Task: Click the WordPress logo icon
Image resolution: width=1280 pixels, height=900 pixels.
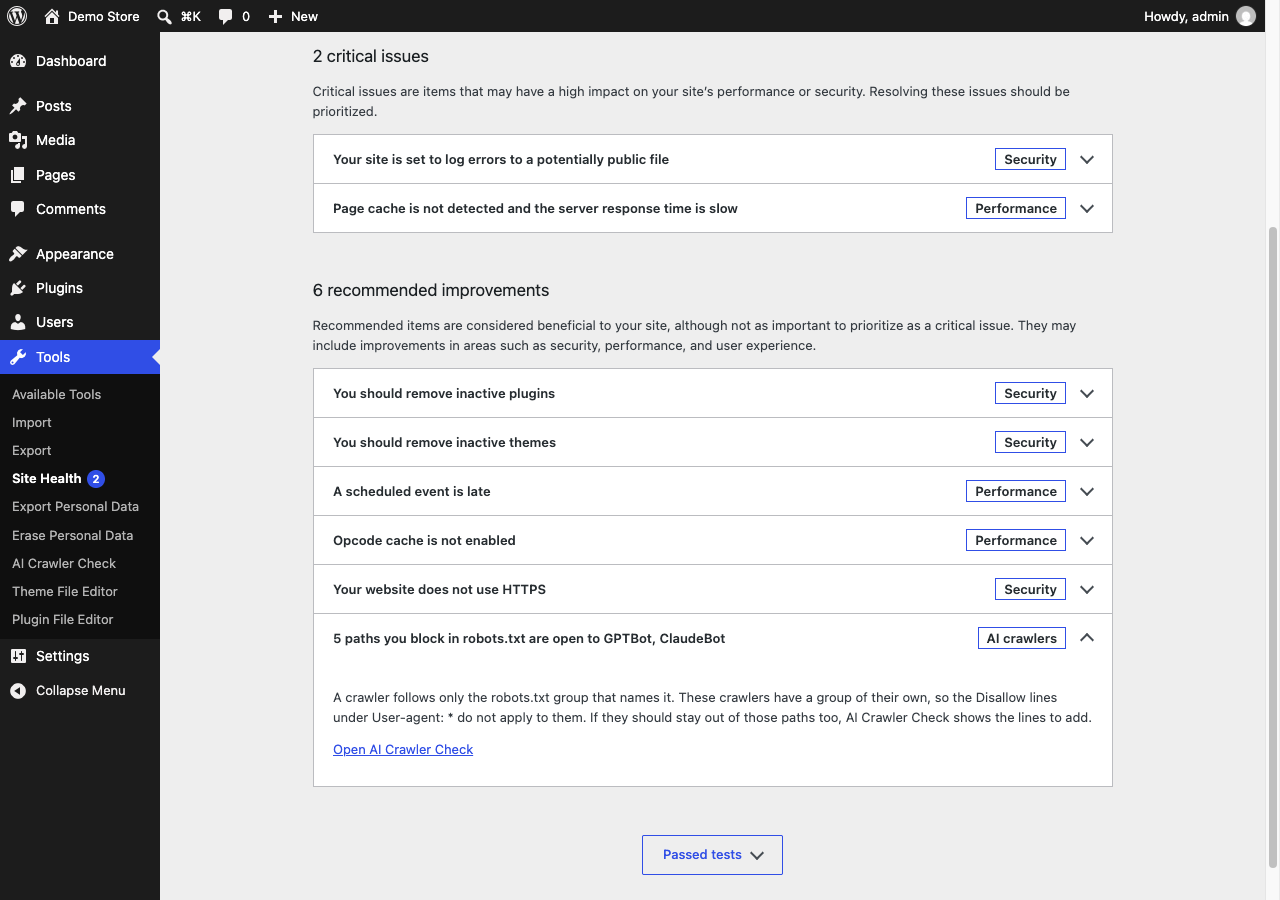Action: pos(17,16)
